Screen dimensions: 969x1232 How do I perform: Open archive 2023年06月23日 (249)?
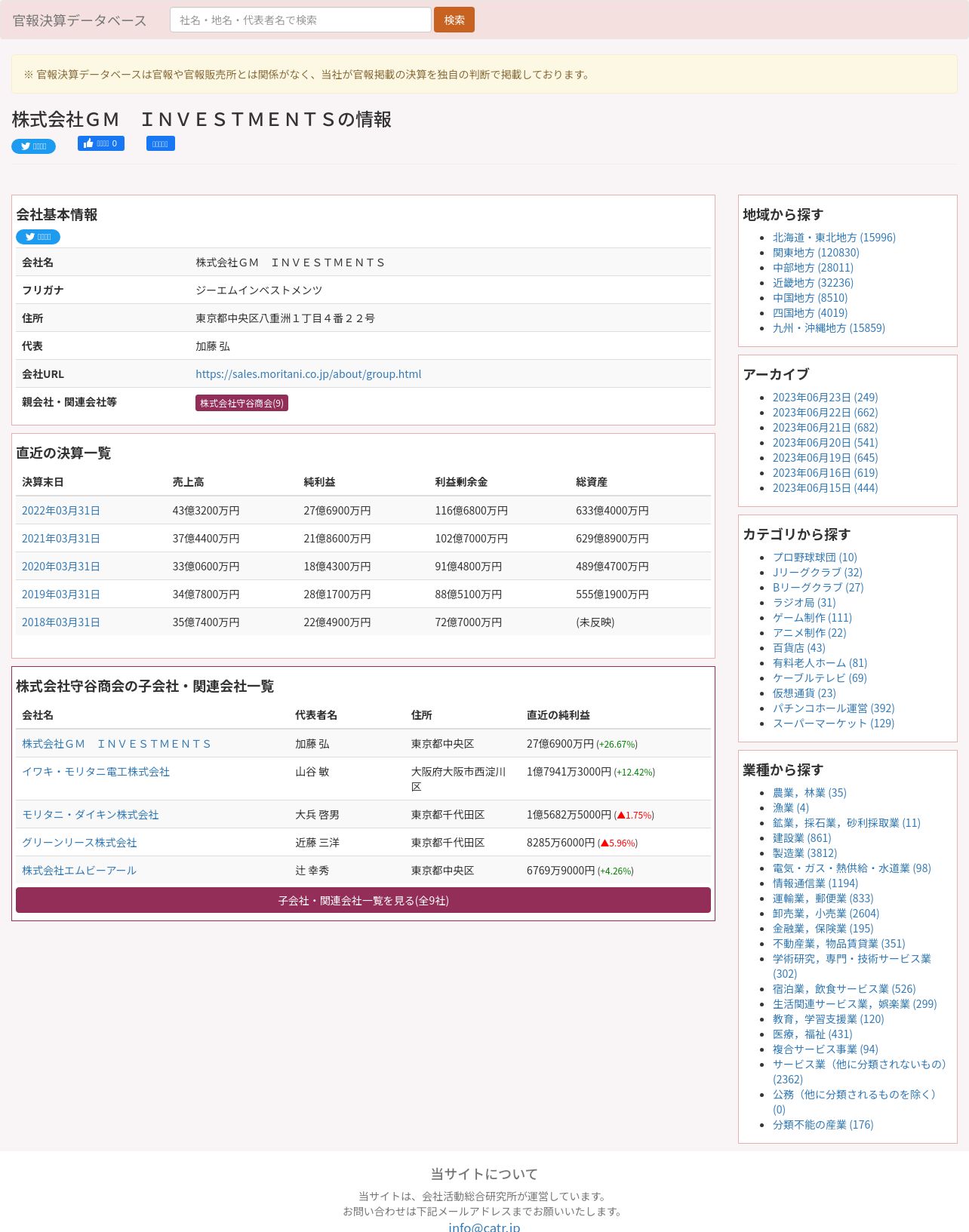point(825,398)
